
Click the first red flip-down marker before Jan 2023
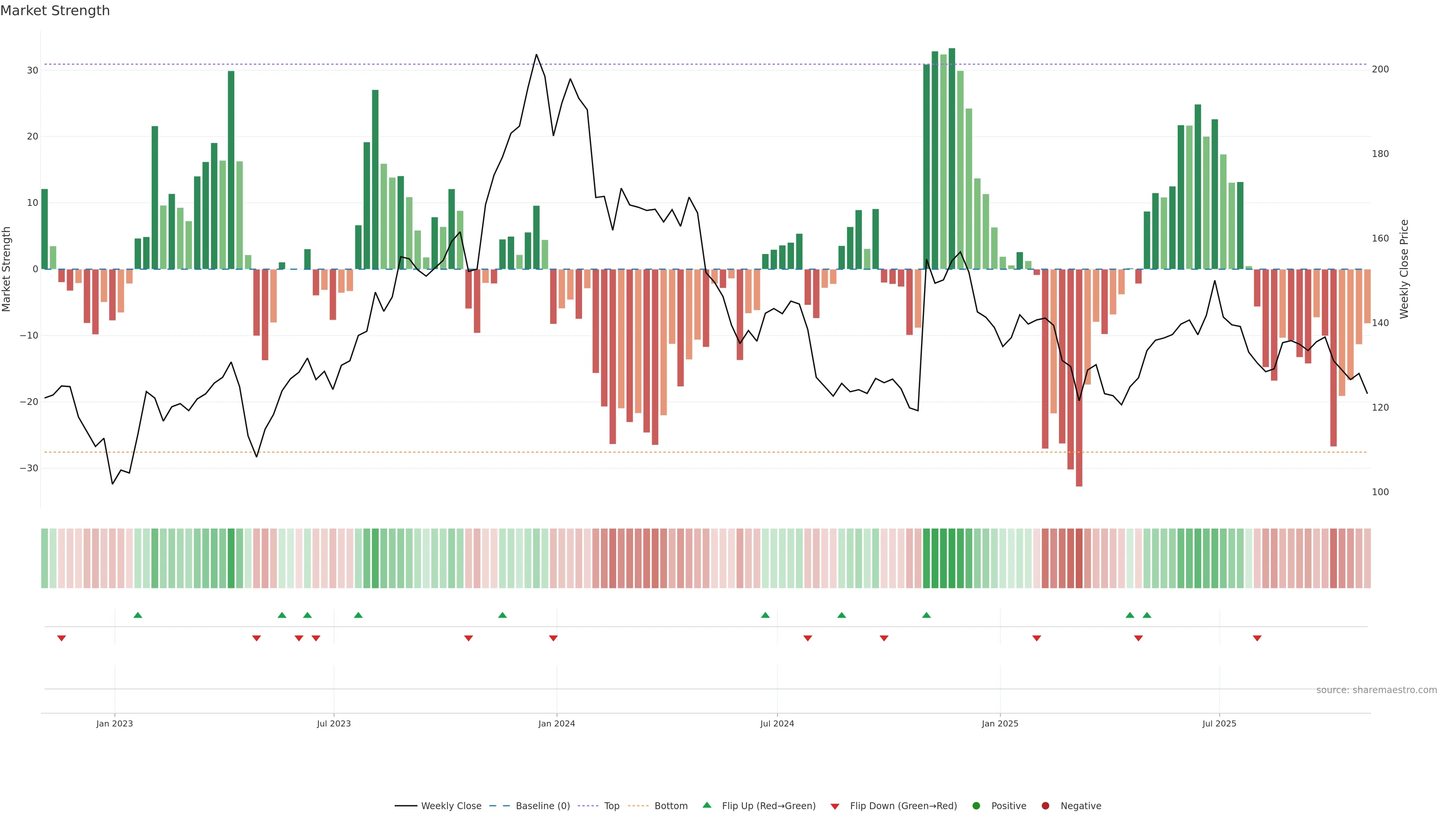pos(61,638)
